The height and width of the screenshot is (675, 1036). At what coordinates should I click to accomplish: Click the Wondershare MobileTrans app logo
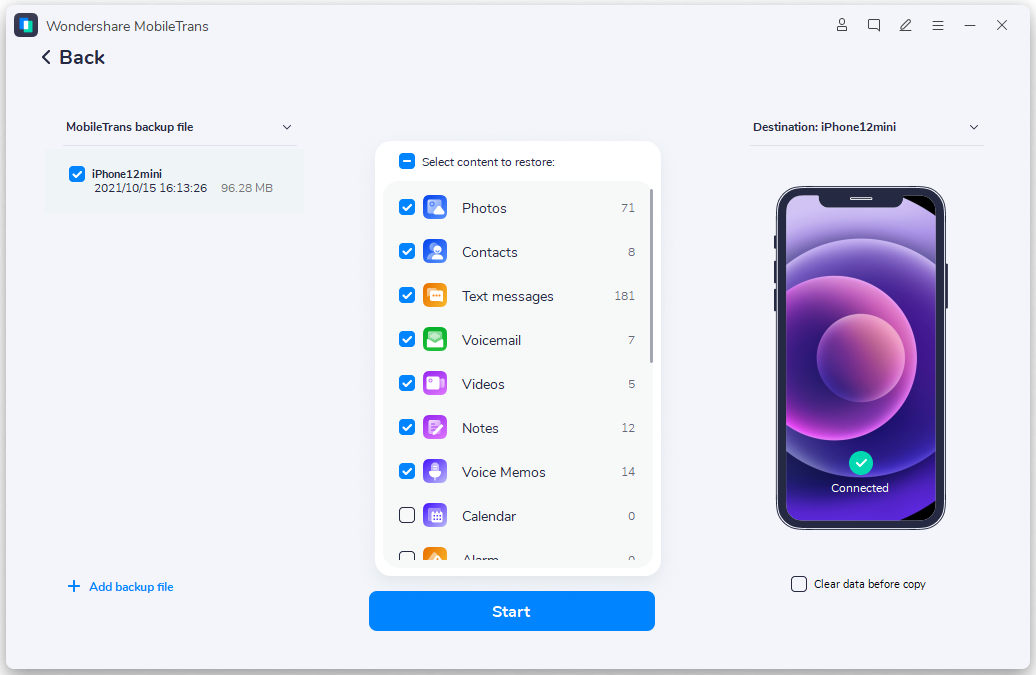[26, 26]
